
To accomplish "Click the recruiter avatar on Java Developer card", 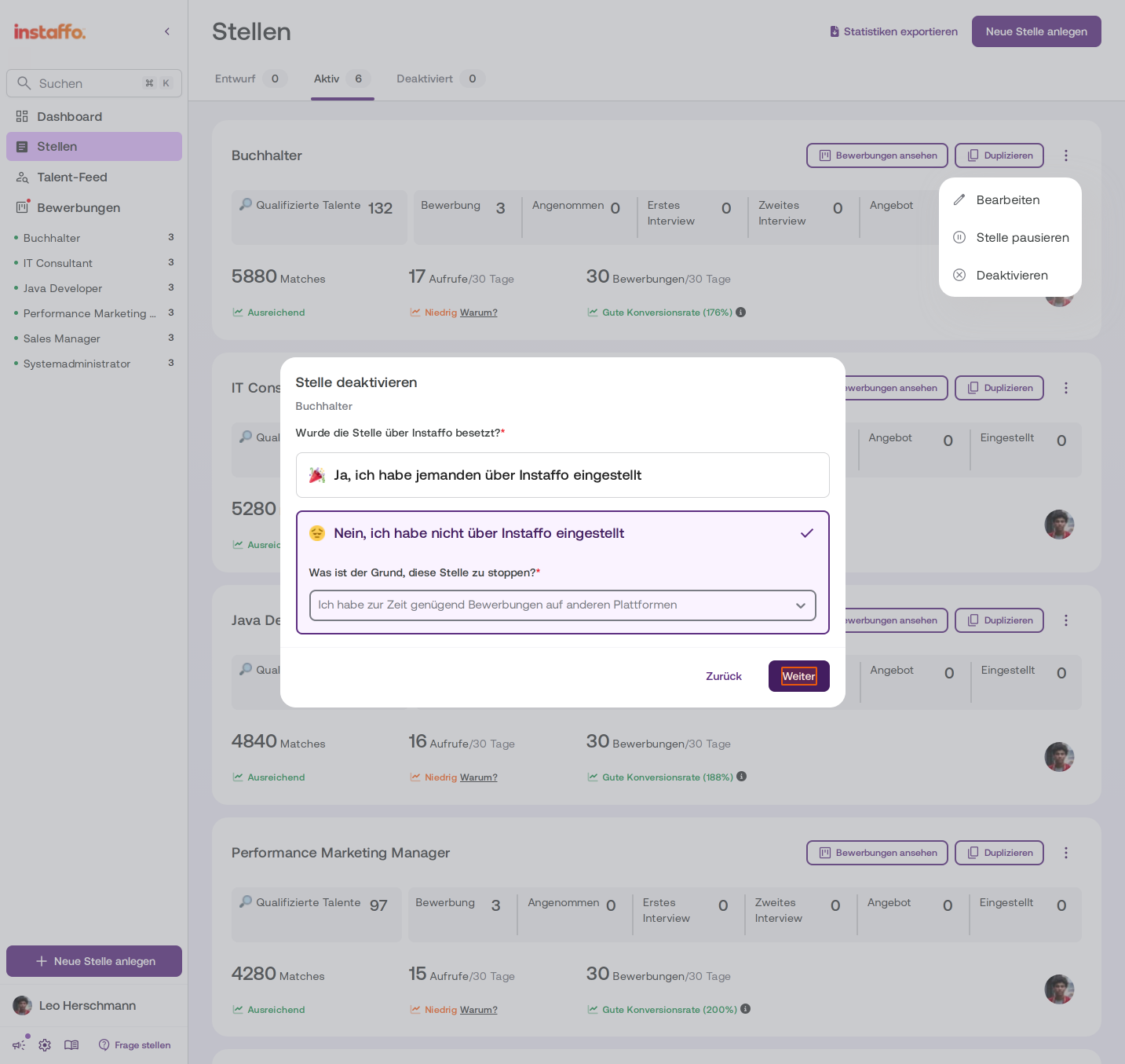I will (x=1059, y=757).
